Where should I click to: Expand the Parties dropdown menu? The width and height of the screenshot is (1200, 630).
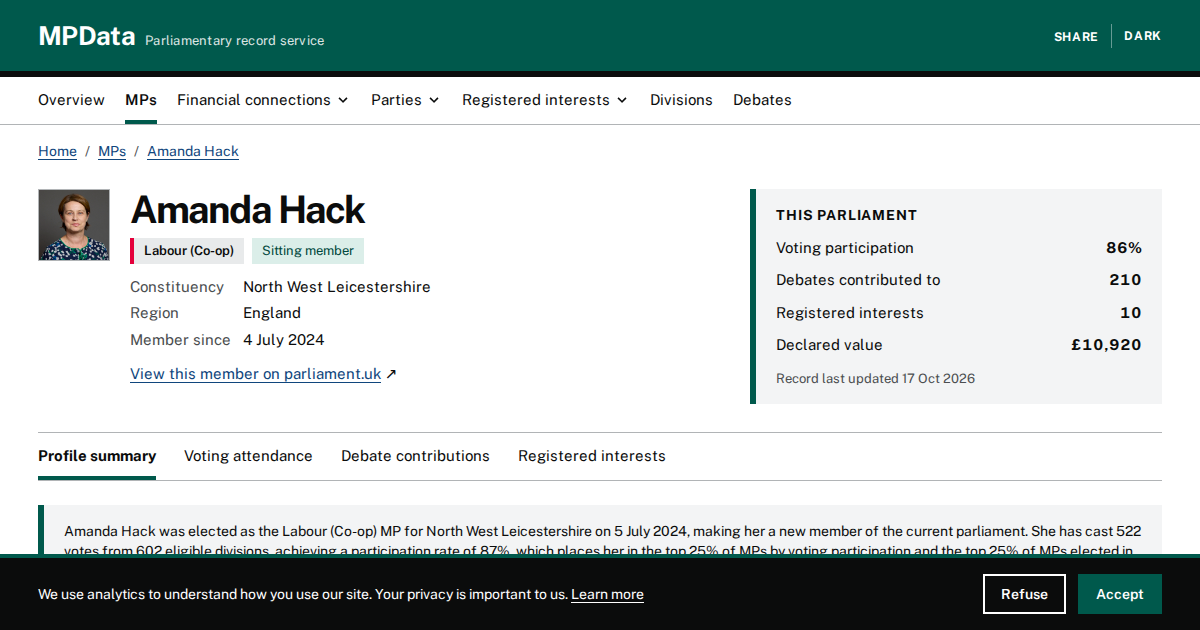pos(405,100)
